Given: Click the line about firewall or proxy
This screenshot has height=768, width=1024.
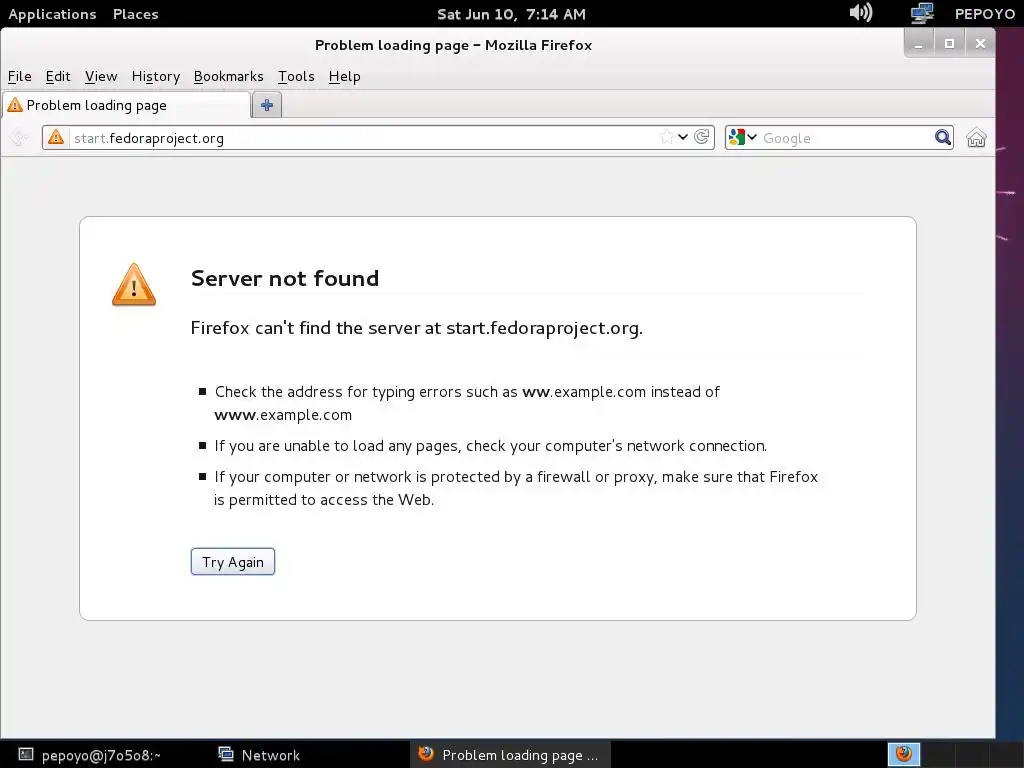Looking at the screenshot, I should pos(516,488).
